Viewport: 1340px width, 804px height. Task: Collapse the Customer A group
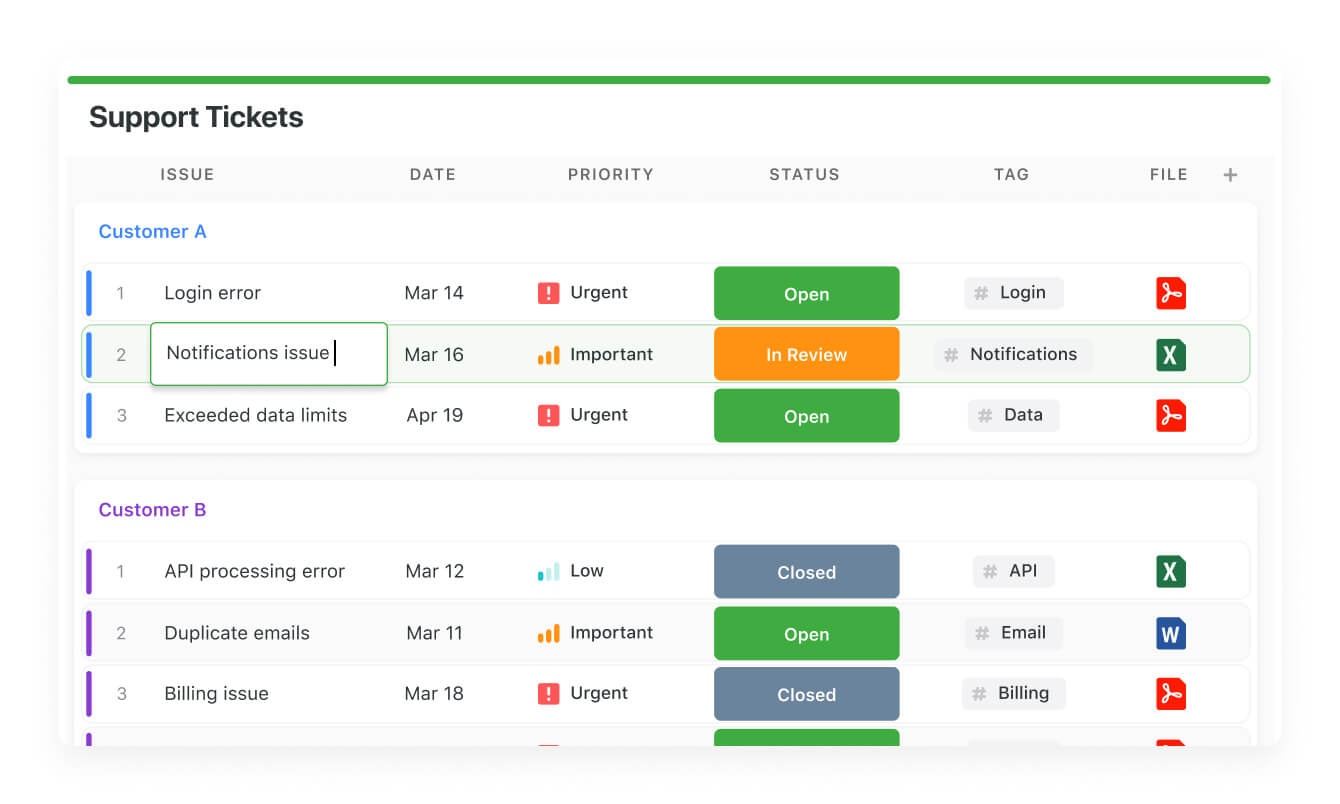(152, 232)
